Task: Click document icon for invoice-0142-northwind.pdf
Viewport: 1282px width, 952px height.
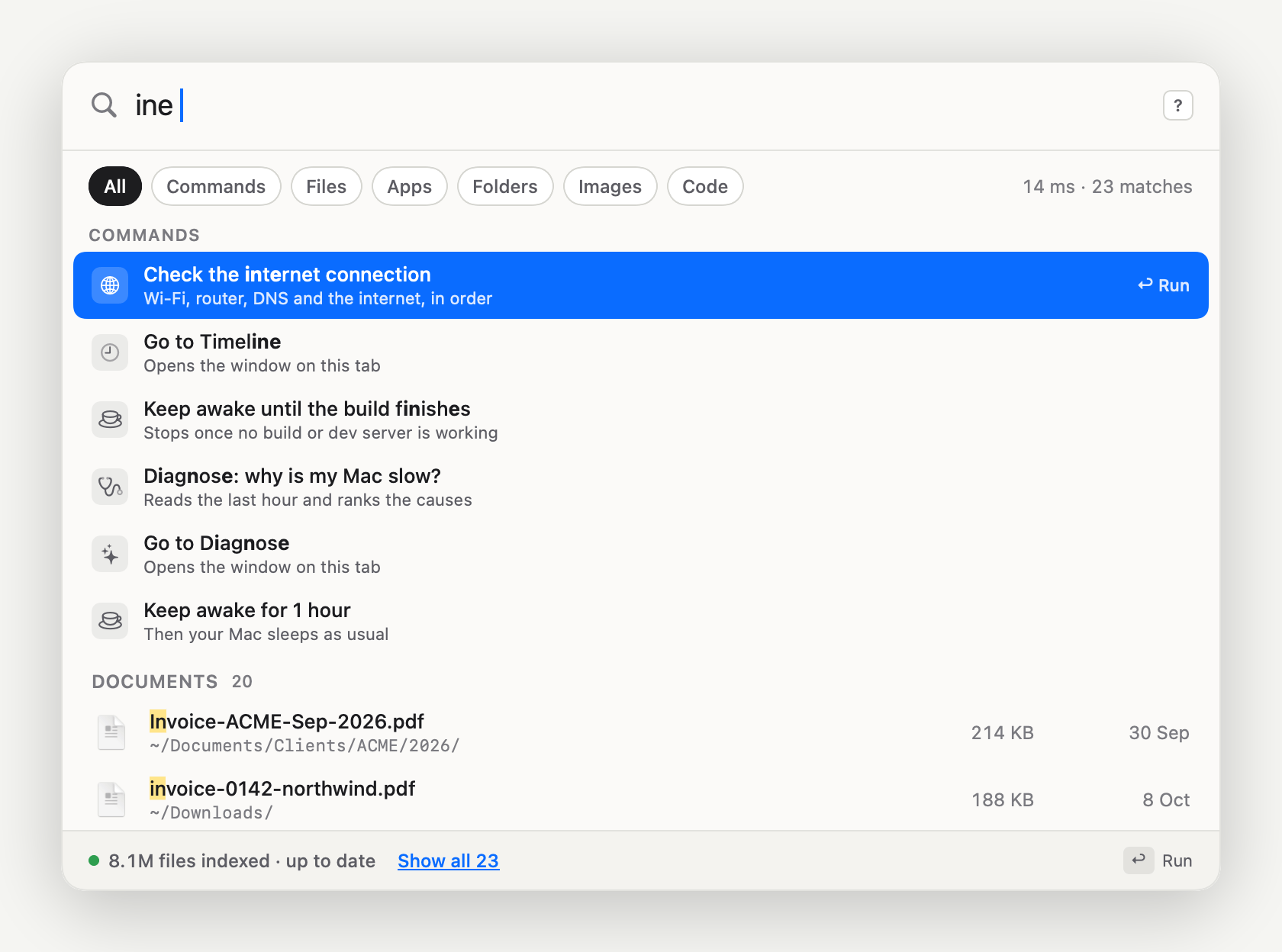Action: coord(111,799)
